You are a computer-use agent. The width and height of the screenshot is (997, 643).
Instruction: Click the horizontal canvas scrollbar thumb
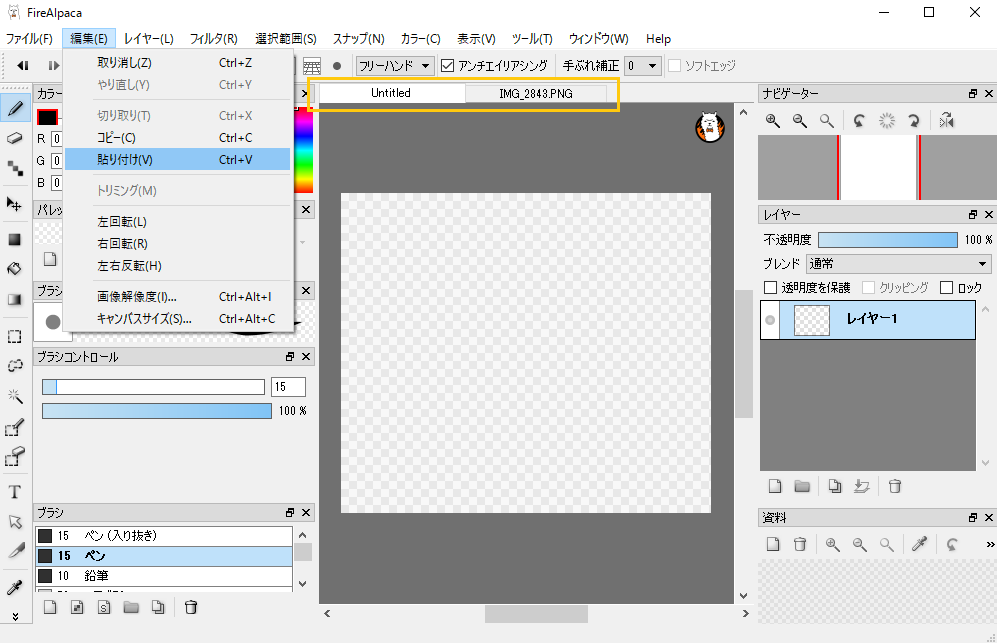pyautogui.click(x=536, y=614)
